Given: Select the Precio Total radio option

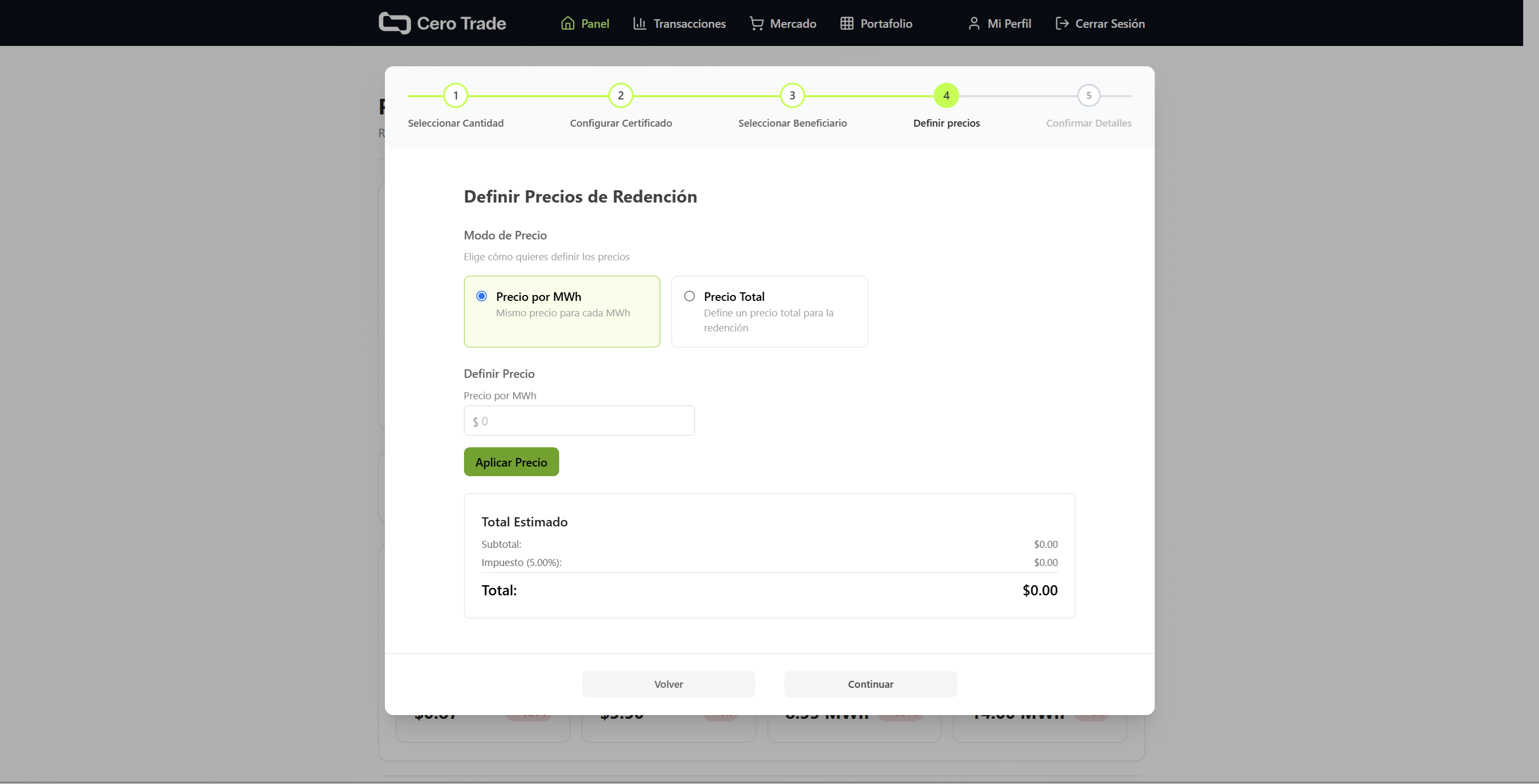Looking at the screenshot, I should point(690,296).
